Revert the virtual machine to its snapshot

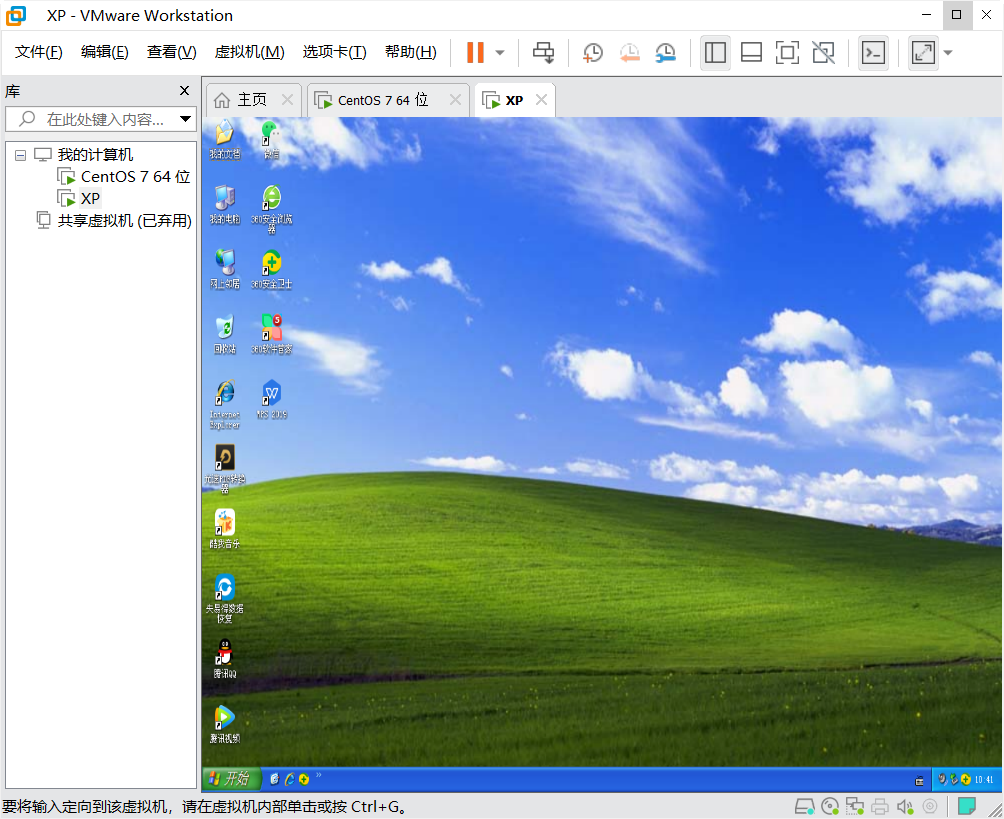pyautogui.click(x=629, y=53)
